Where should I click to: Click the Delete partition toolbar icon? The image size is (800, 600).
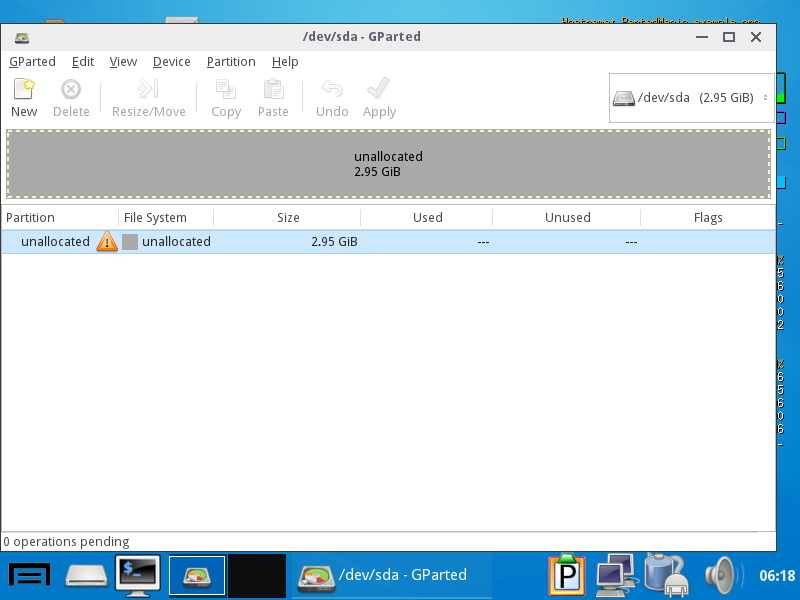(x=71, y=91)
